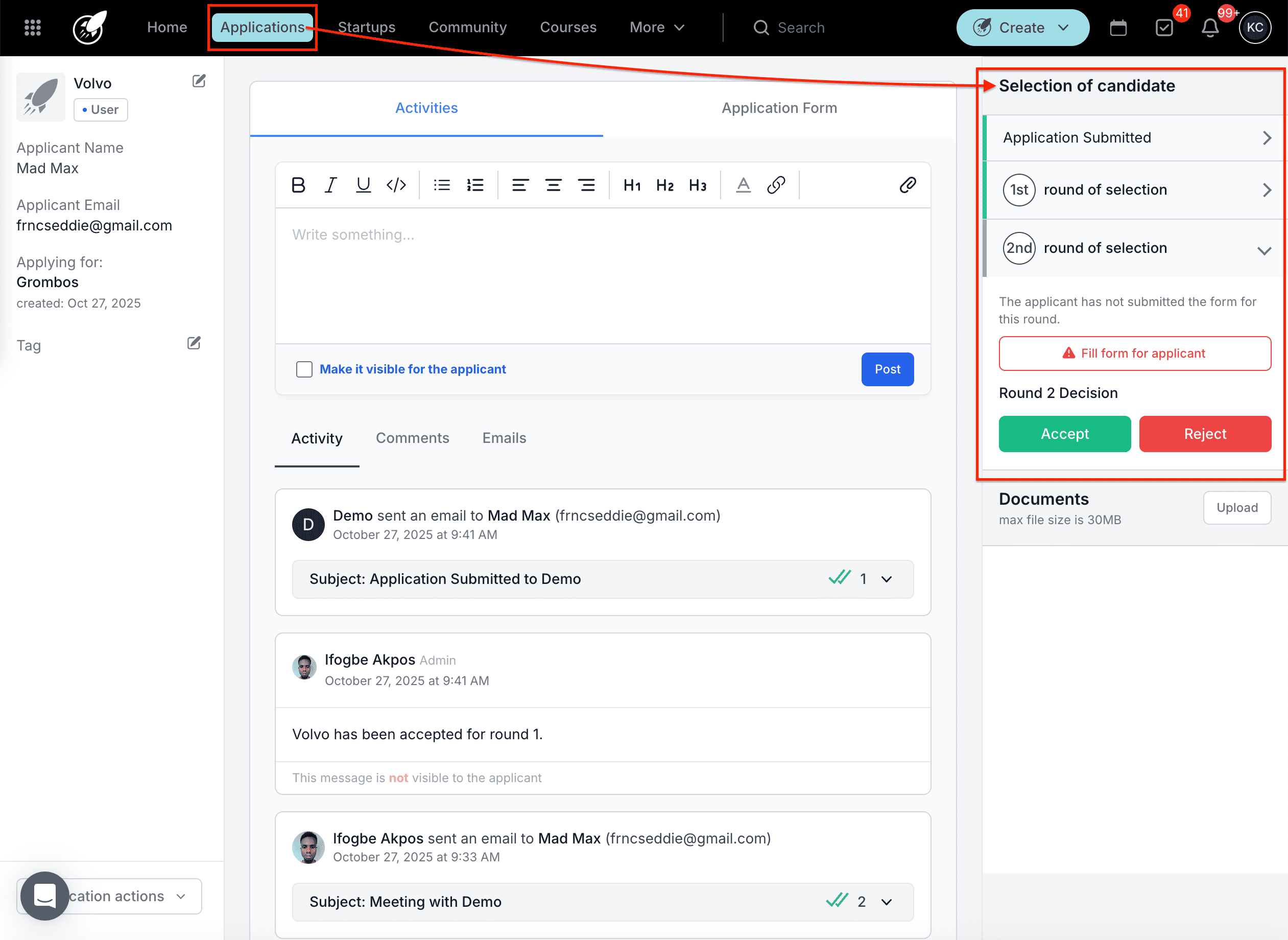Switch to the Application Form tab

click(x=779, y=108)
